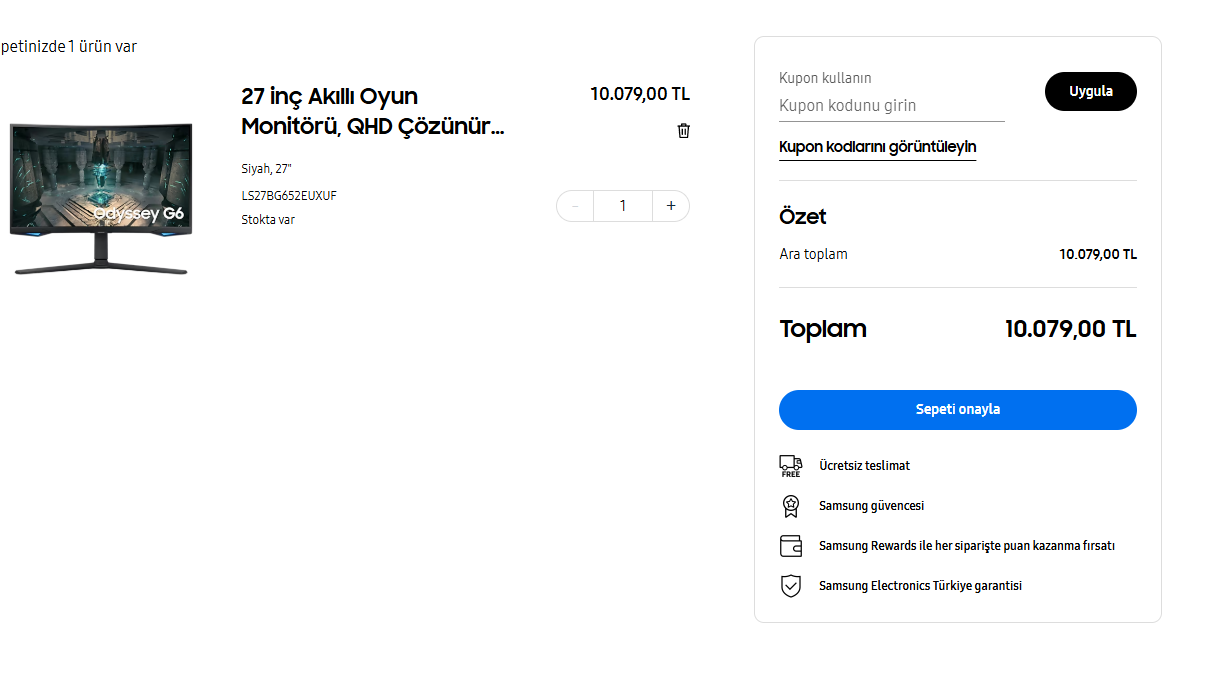Open the 27 inç Akıllı Oyun Monitörü title
1213x688 pixels.
click(x=373, y=111)
